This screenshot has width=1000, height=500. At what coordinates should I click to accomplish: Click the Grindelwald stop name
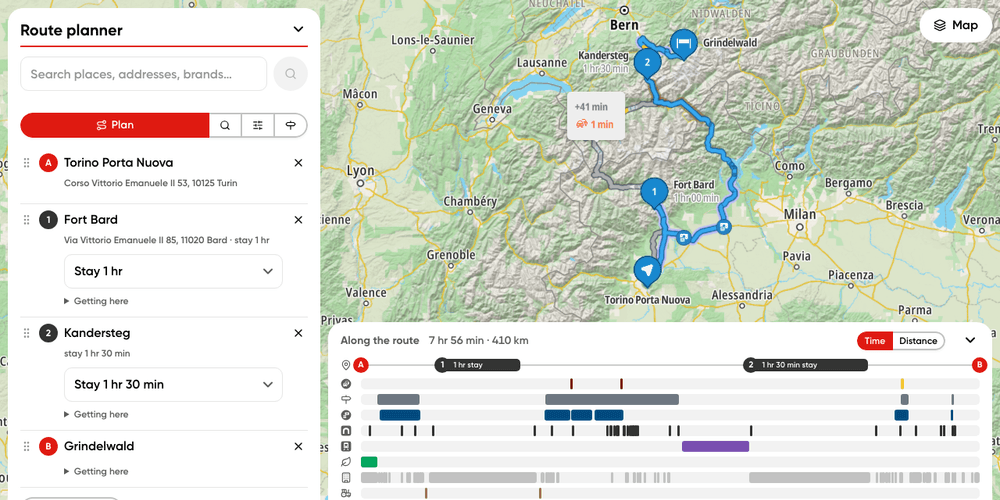[99, 446]
